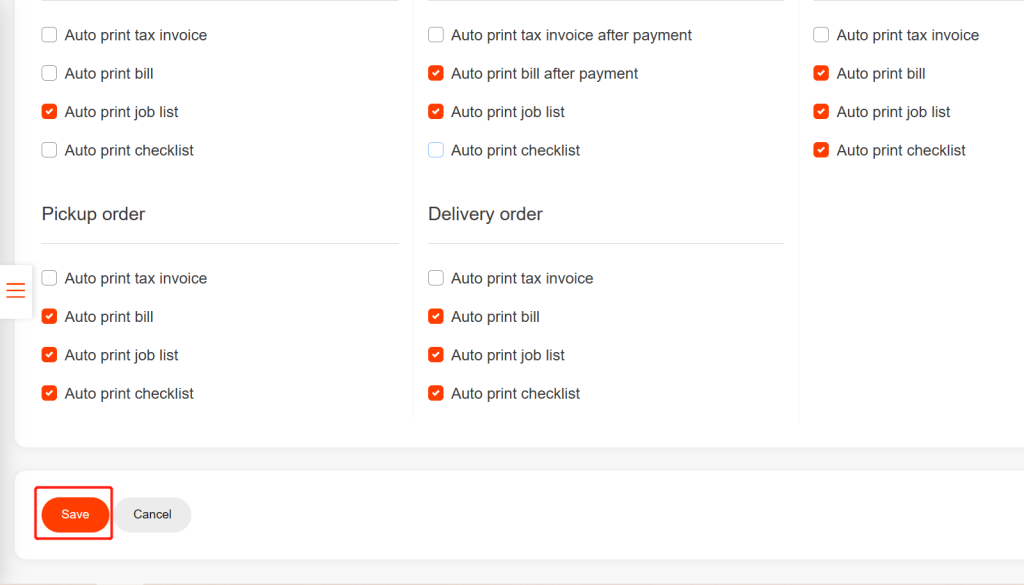This screenshot has width=1024, height=585.
Task: Check Auto print checklist above Delivery order heading
Action: coord(436,151)
